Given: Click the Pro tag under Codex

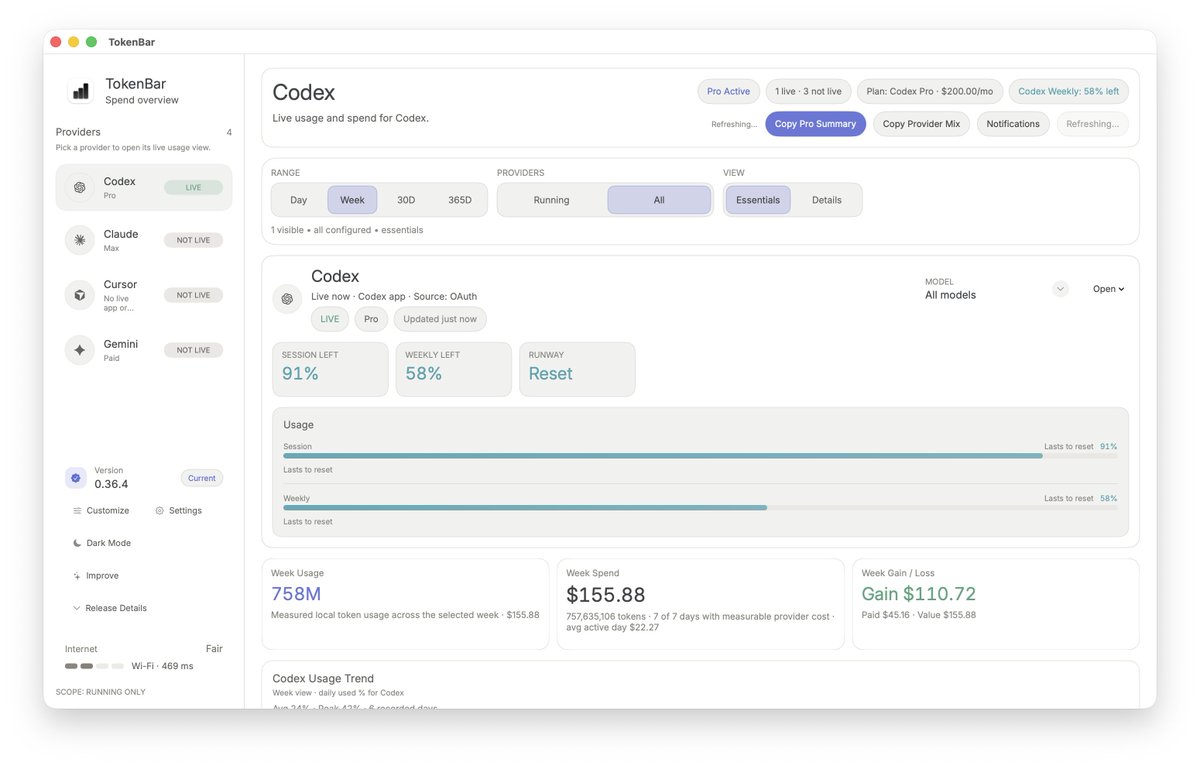Looking at the screenshot, I should pos(371,319).
